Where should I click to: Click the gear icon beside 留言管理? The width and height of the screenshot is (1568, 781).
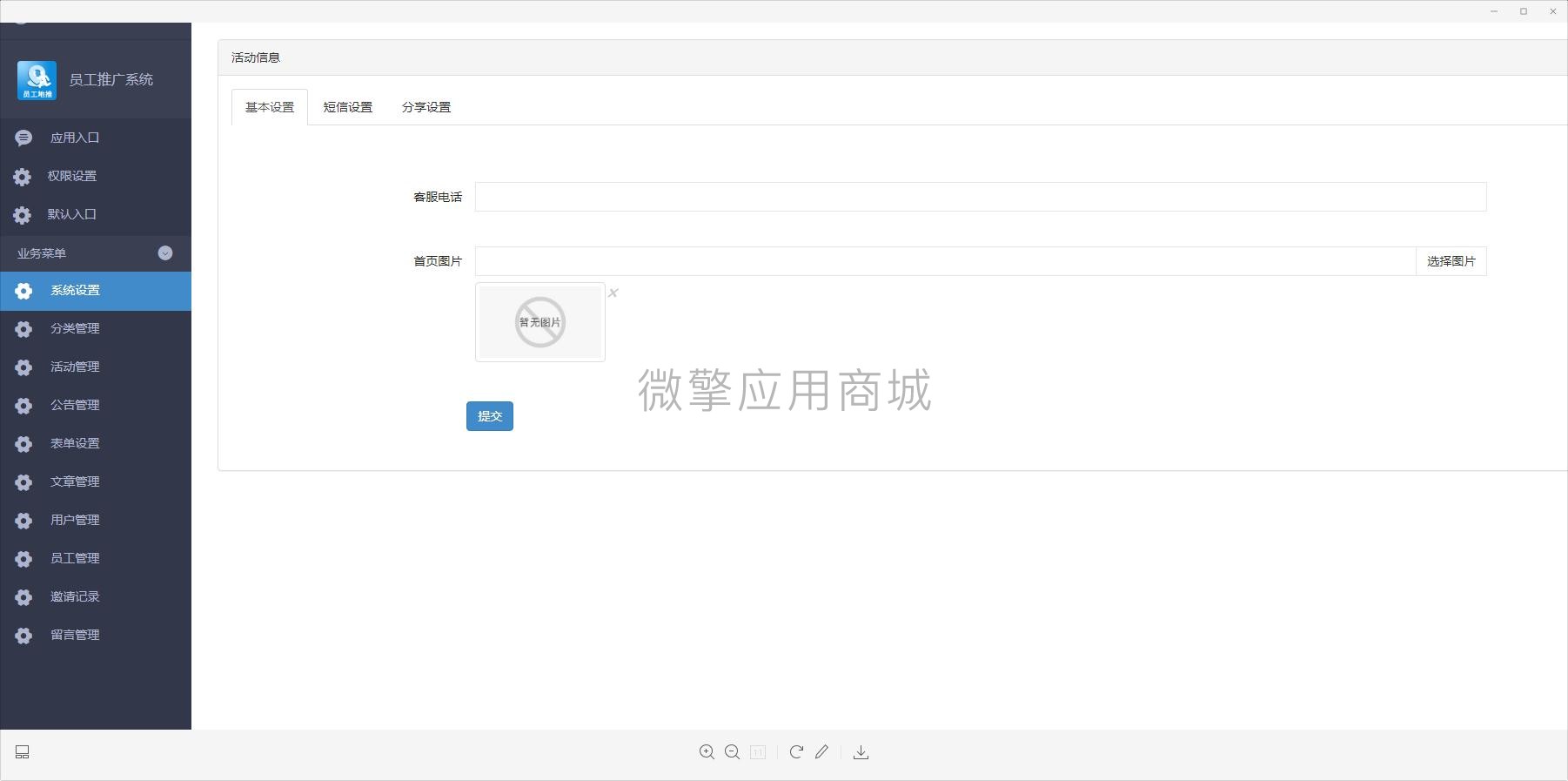pyautogui.click(x=23, y=636)
